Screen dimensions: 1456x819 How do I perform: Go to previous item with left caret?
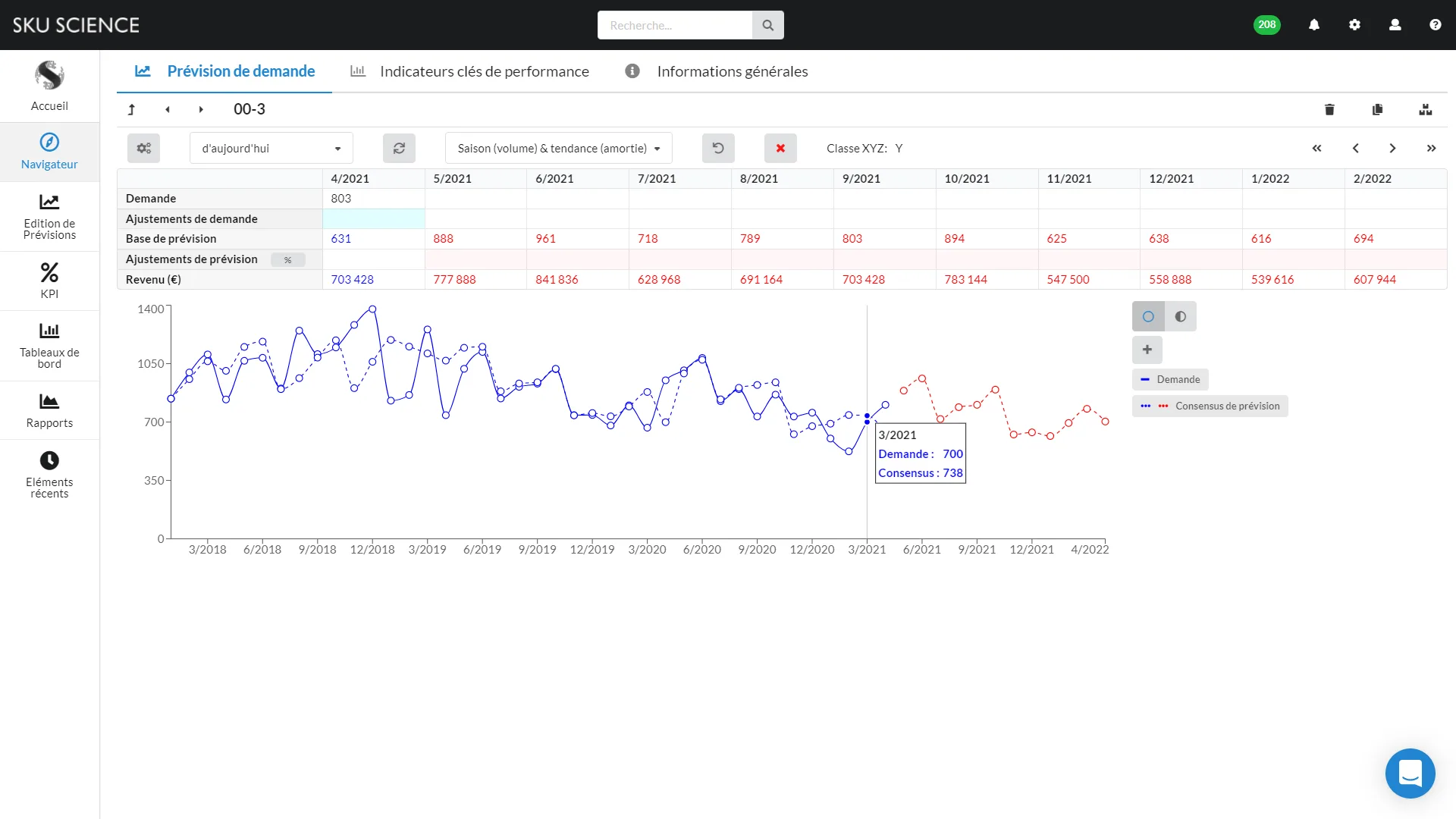168,110
